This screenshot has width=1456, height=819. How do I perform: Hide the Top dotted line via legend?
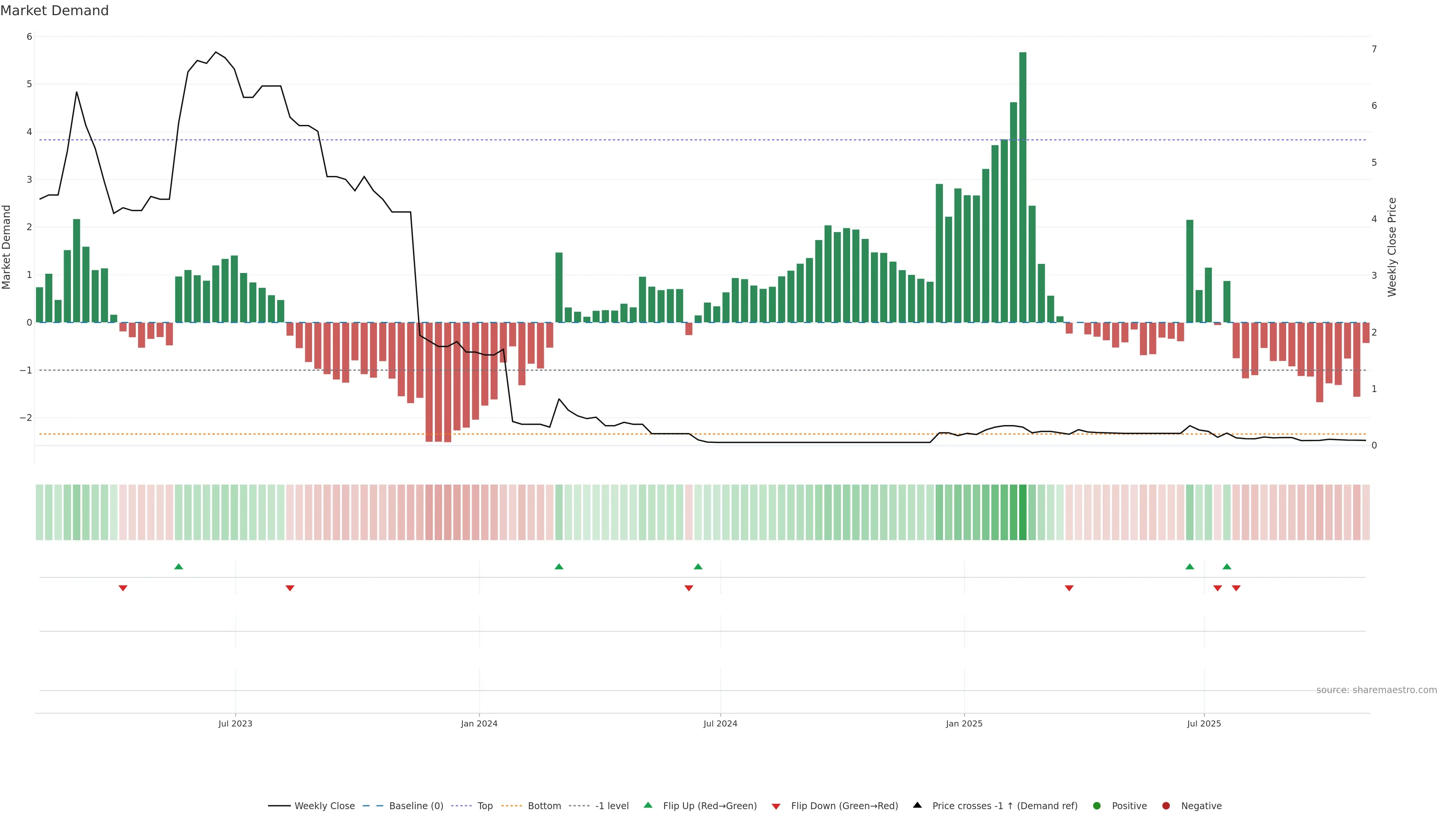485,806
